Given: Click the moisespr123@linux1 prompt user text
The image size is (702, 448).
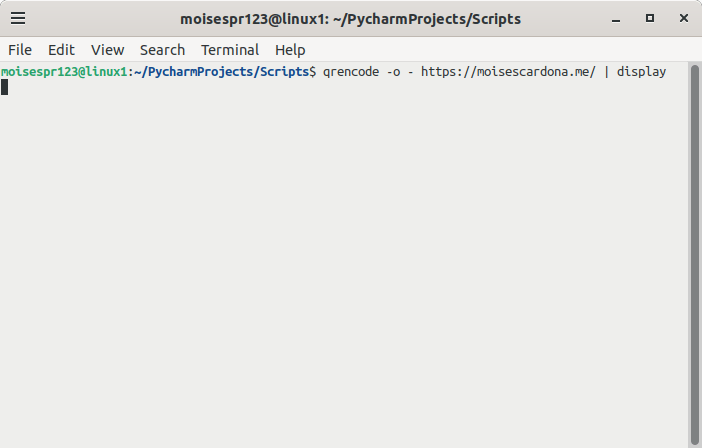Looking at the screenshot, I should pyautogui.click(x=64, y=72).
